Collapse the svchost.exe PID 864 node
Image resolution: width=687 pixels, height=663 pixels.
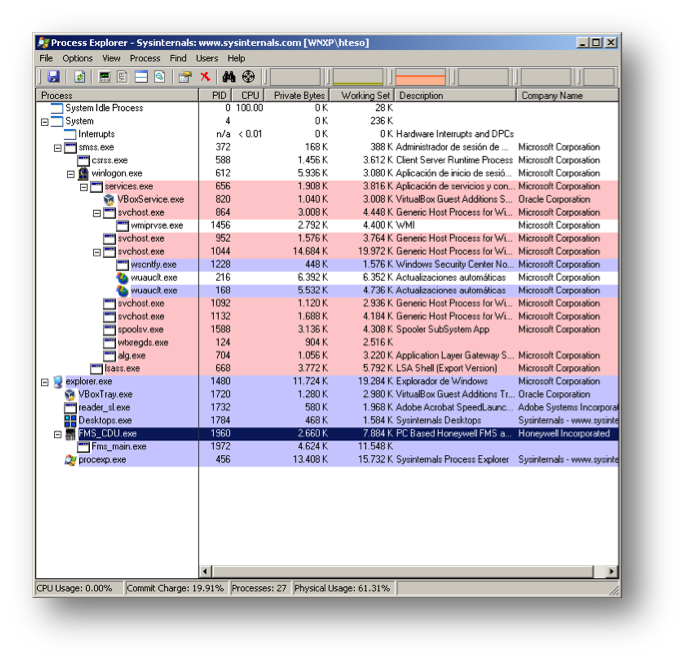[x=97, y=213]
